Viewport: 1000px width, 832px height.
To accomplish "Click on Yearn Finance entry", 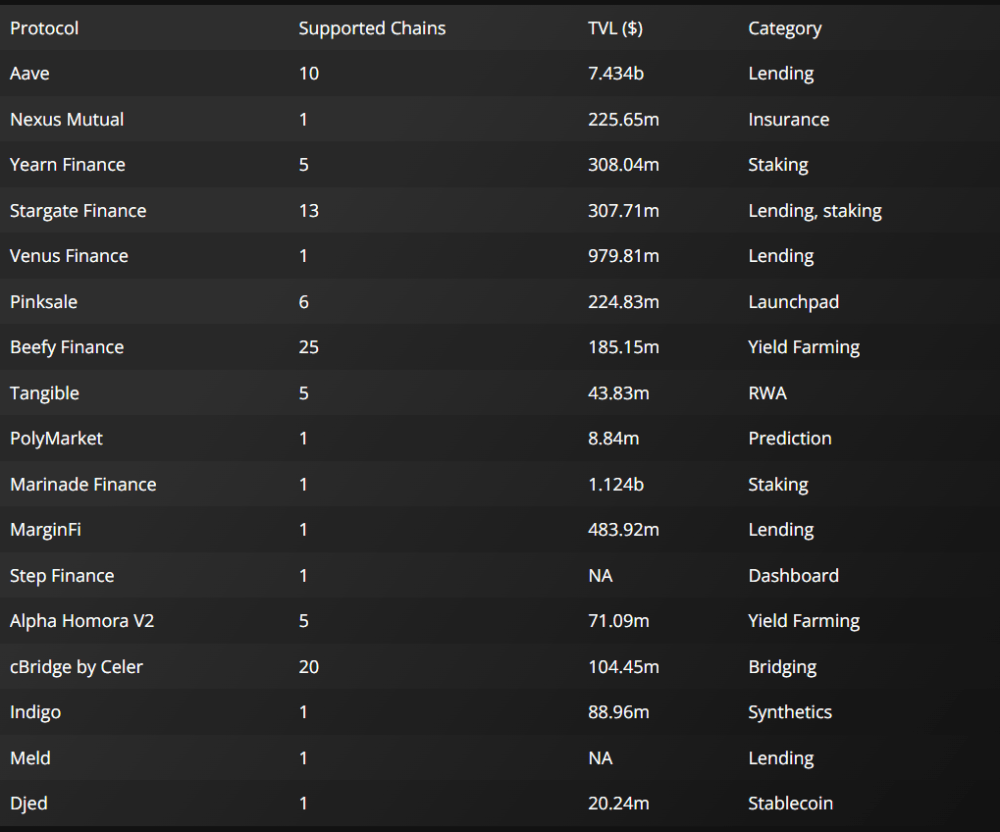I will [68, 165].
